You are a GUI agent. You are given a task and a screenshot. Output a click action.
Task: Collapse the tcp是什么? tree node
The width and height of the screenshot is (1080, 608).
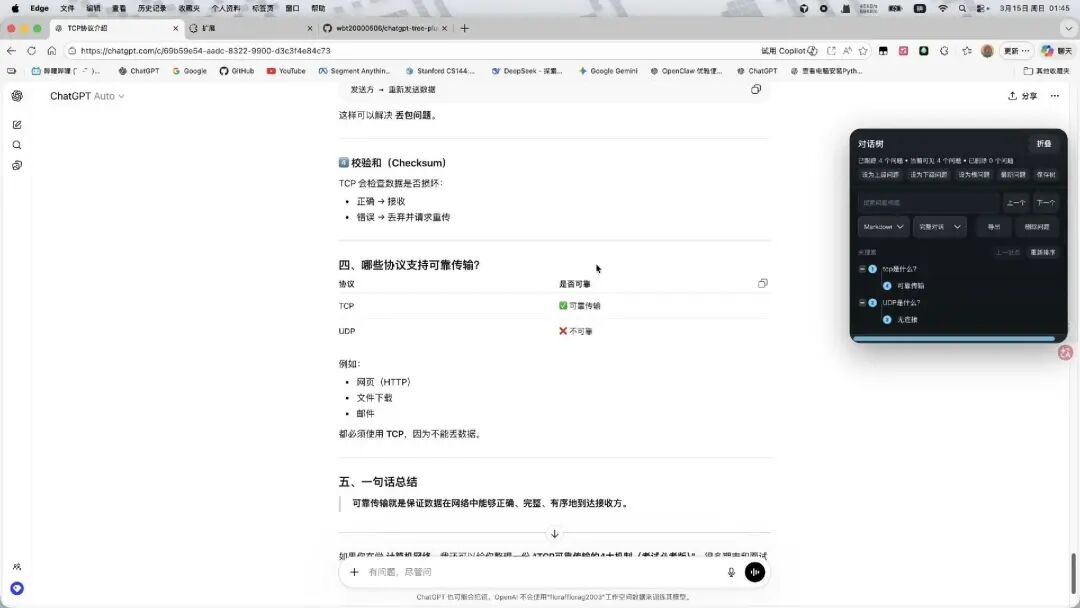click(x=862, y=268)
